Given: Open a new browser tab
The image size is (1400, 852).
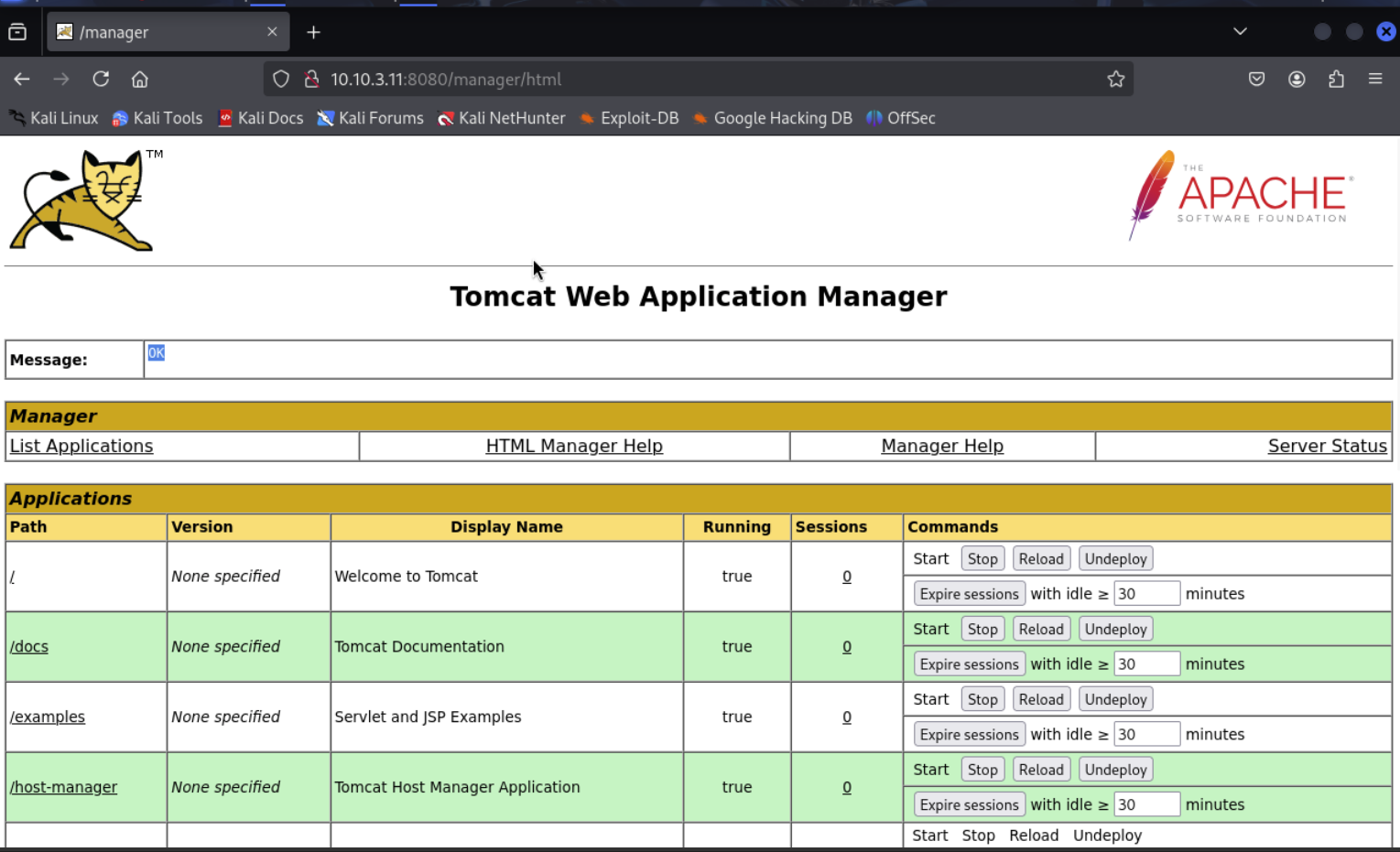Looking at the screenshot, I should (x=313, y=32).
